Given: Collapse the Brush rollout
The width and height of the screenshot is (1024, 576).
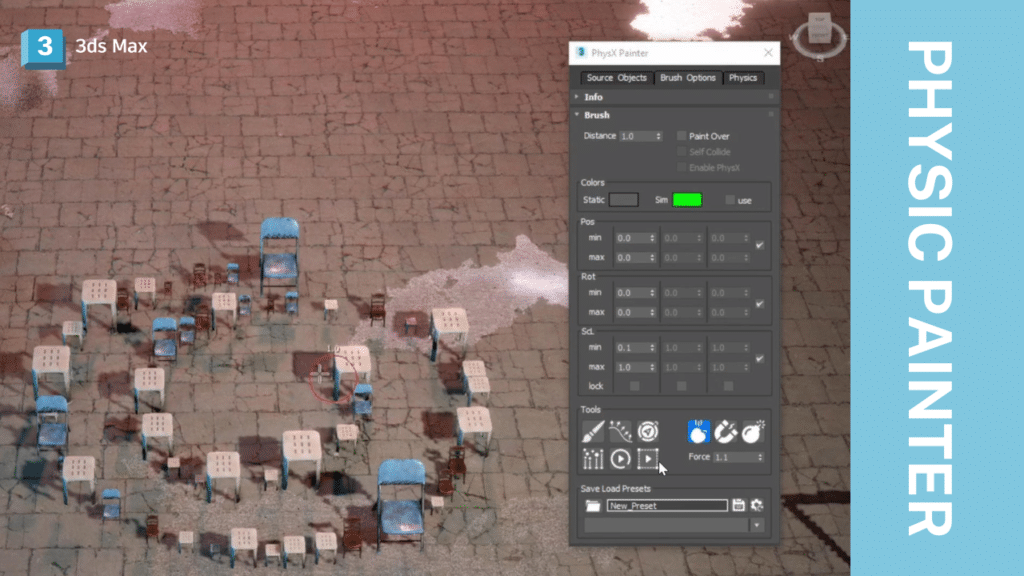Looking at the screenshot, I should pyautogui.click(x=577, y=115).
